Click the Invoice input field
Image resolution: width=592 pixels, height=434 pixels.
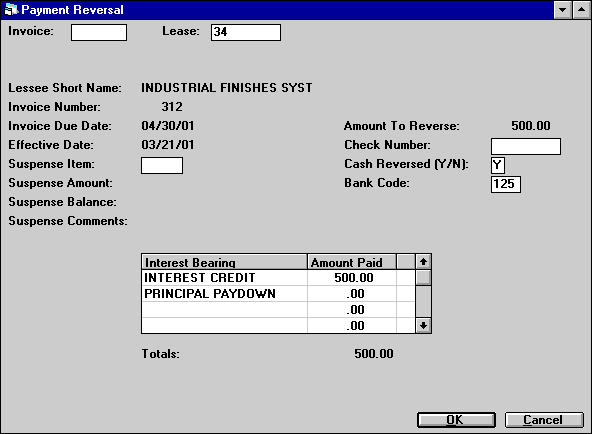(x=99, y=32)
